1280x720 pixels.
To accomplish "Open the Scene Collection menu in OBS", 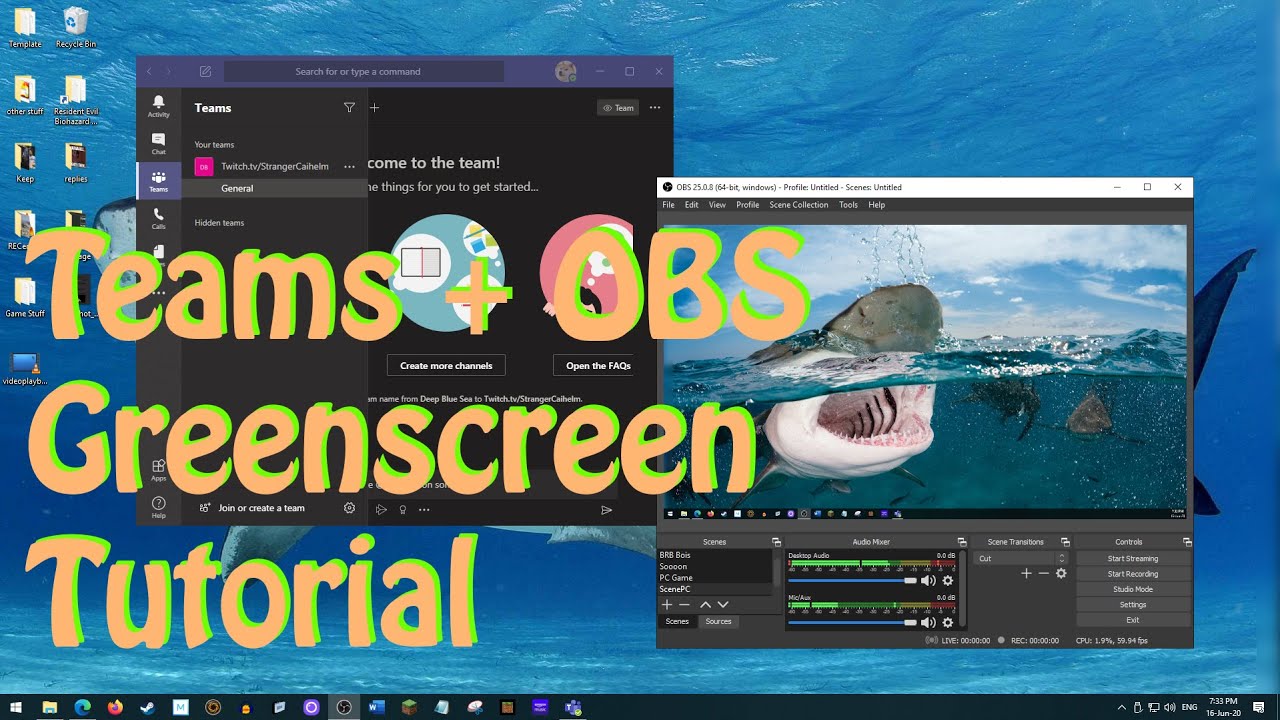I will tap(799, 205).
